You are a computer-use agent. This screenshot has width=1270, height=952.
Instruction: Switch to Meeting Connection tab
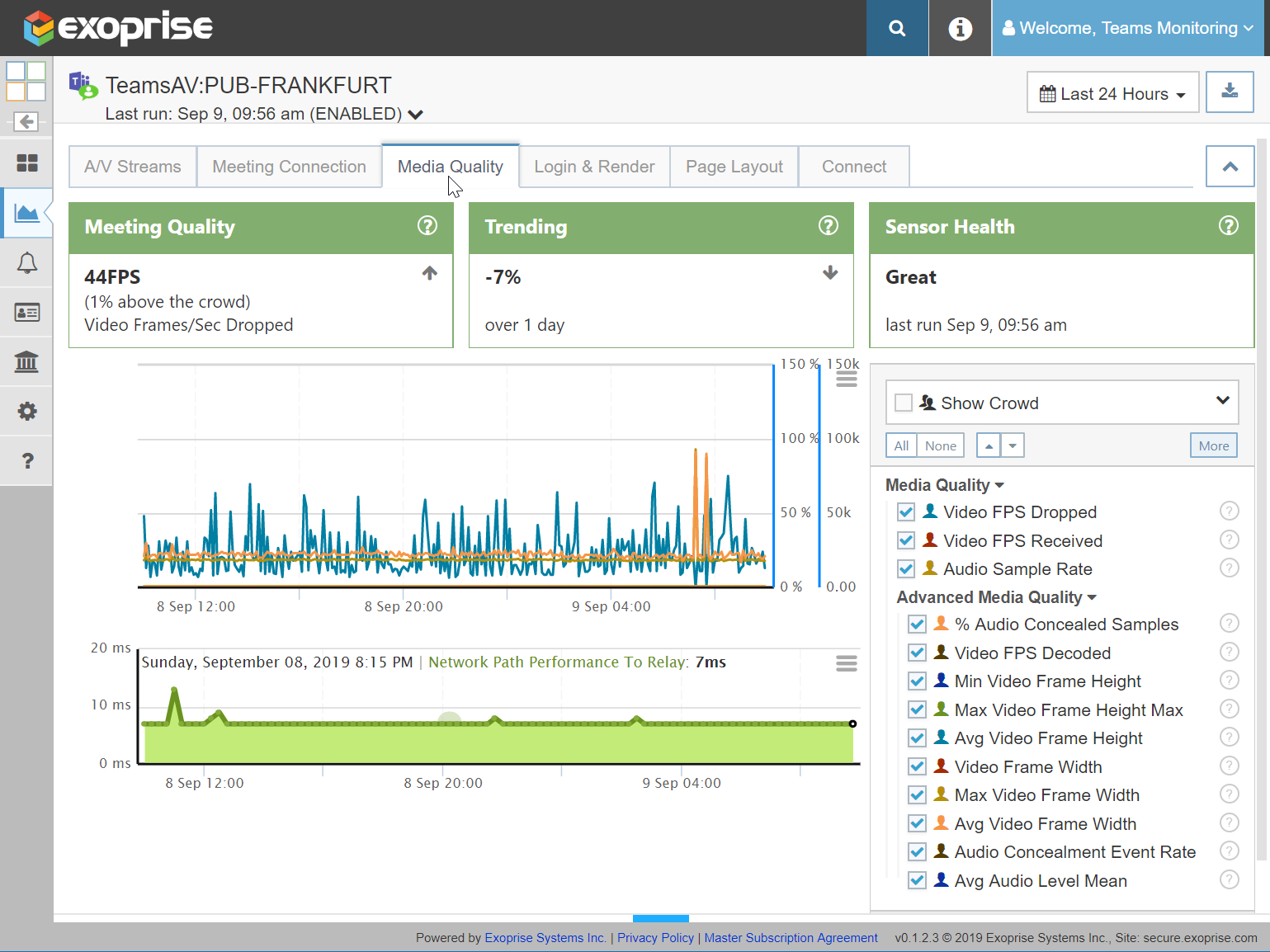pyautogui.click(x=289, y=167)
